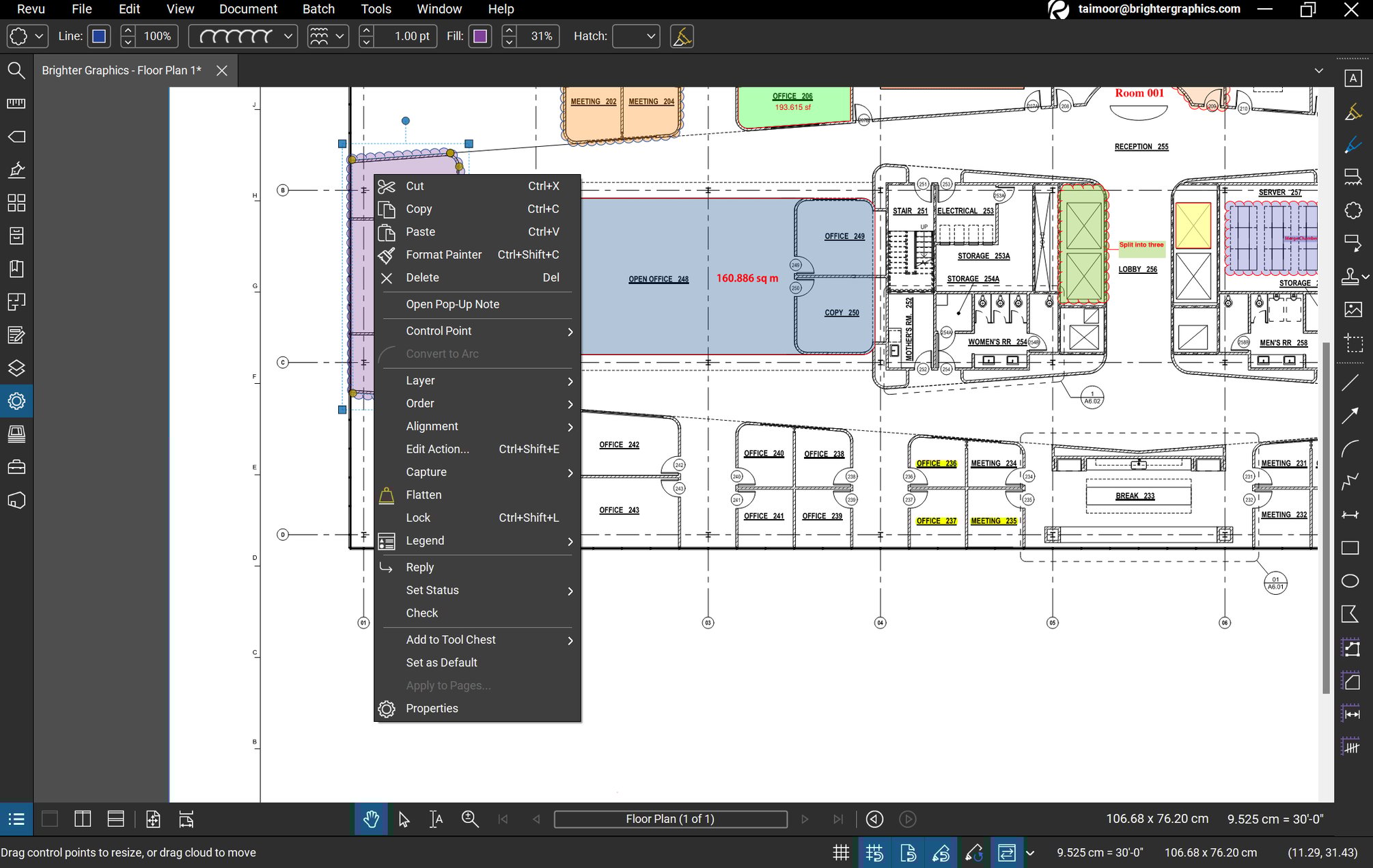Select the Stamp tool
Image resolution: width=1373 pixels, height=868 pixels.
(x=1351, y=277)
